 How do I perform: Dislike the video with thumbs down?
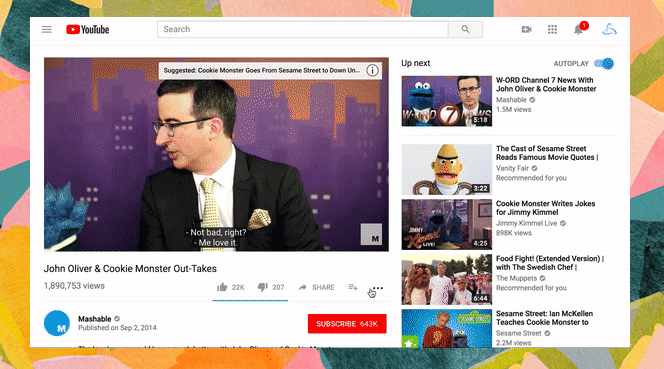263,287
